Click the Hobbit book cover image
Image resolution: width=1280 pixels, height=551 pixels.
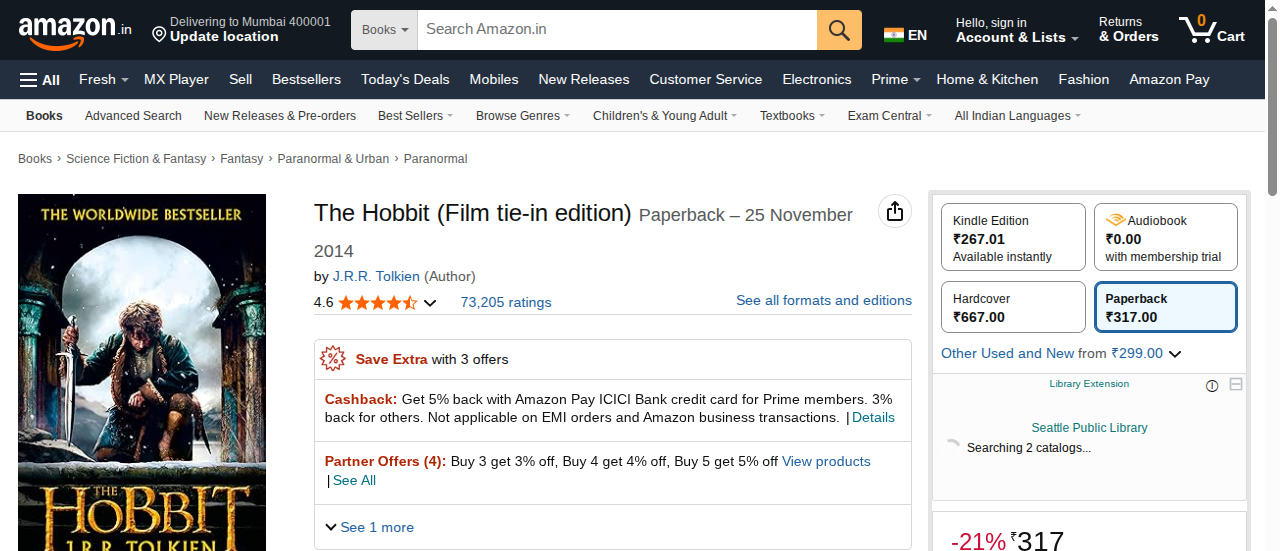tap(142, 372)
